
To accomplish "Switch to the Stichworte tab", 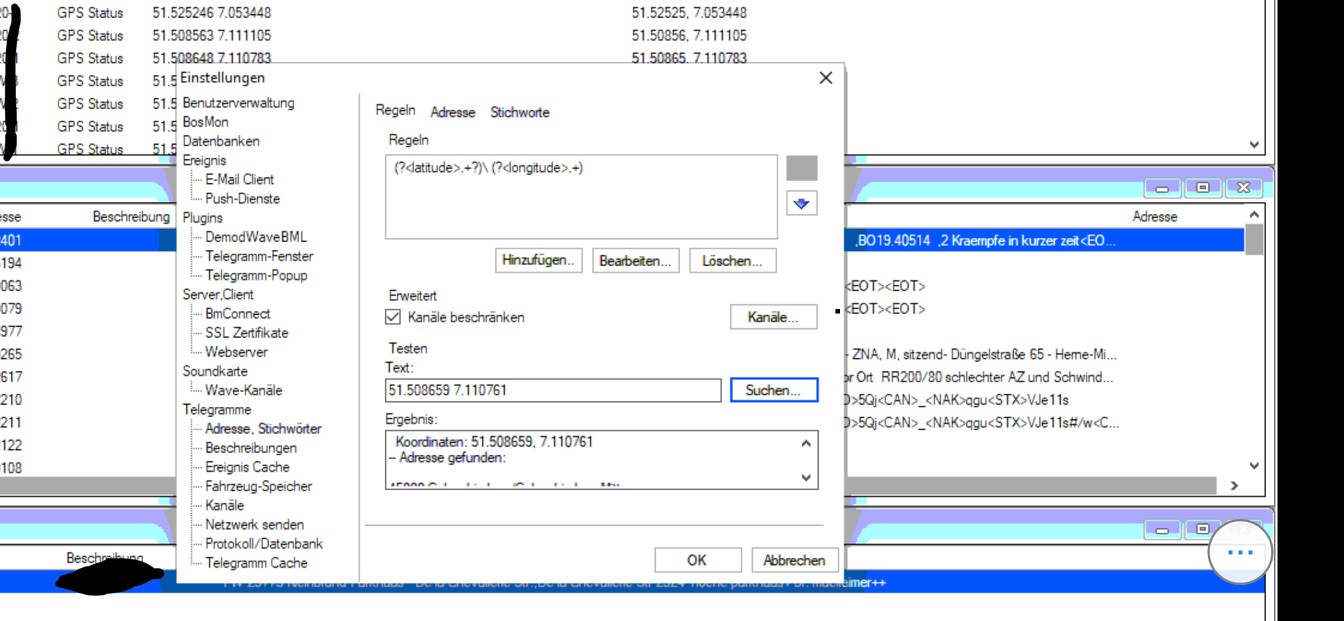I will tap(519, 112).
